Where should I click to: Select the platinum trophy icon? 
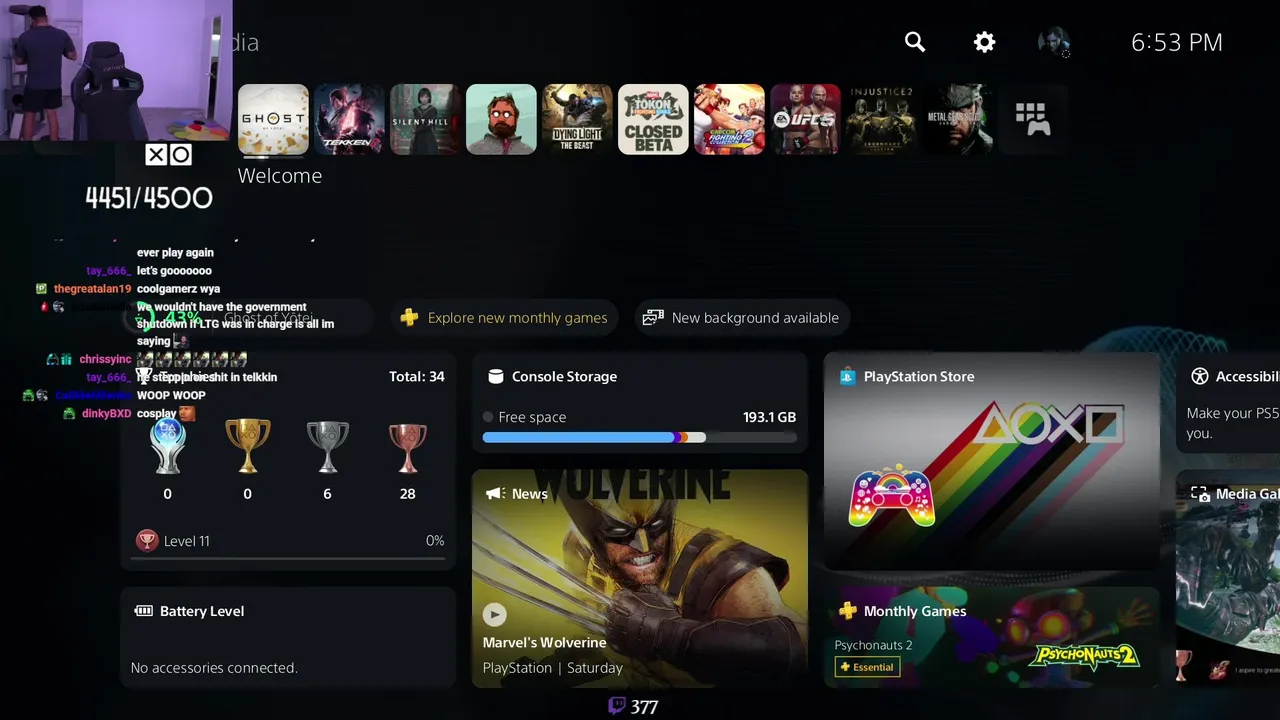(x=167, y=445)
